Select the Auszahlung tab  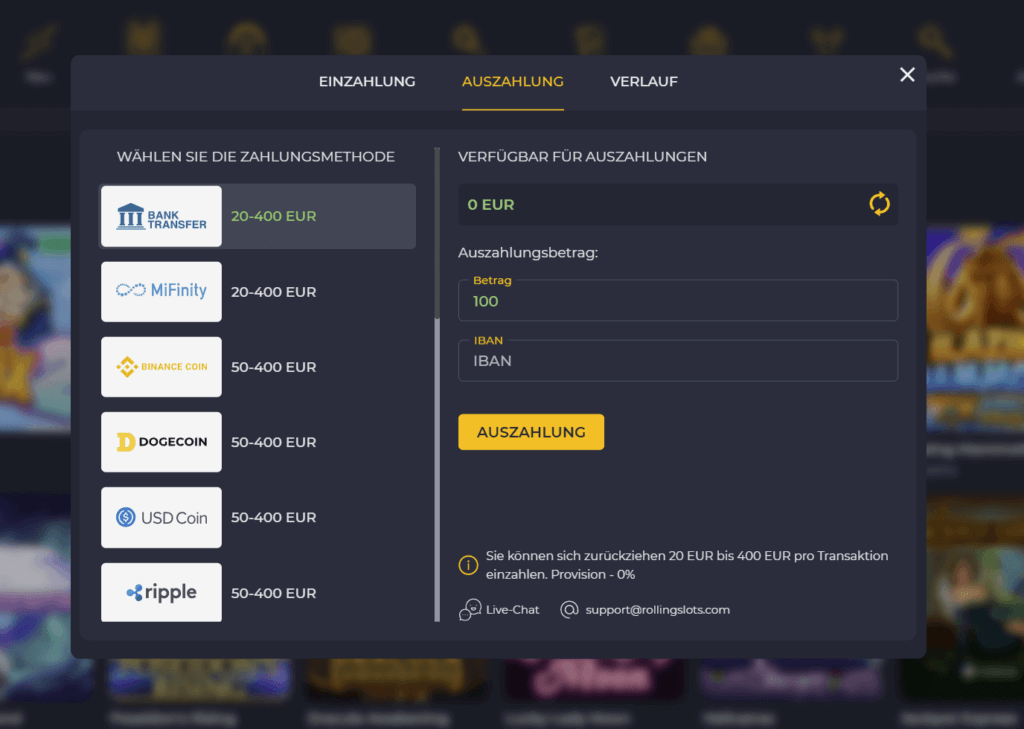tap(513, 82)
